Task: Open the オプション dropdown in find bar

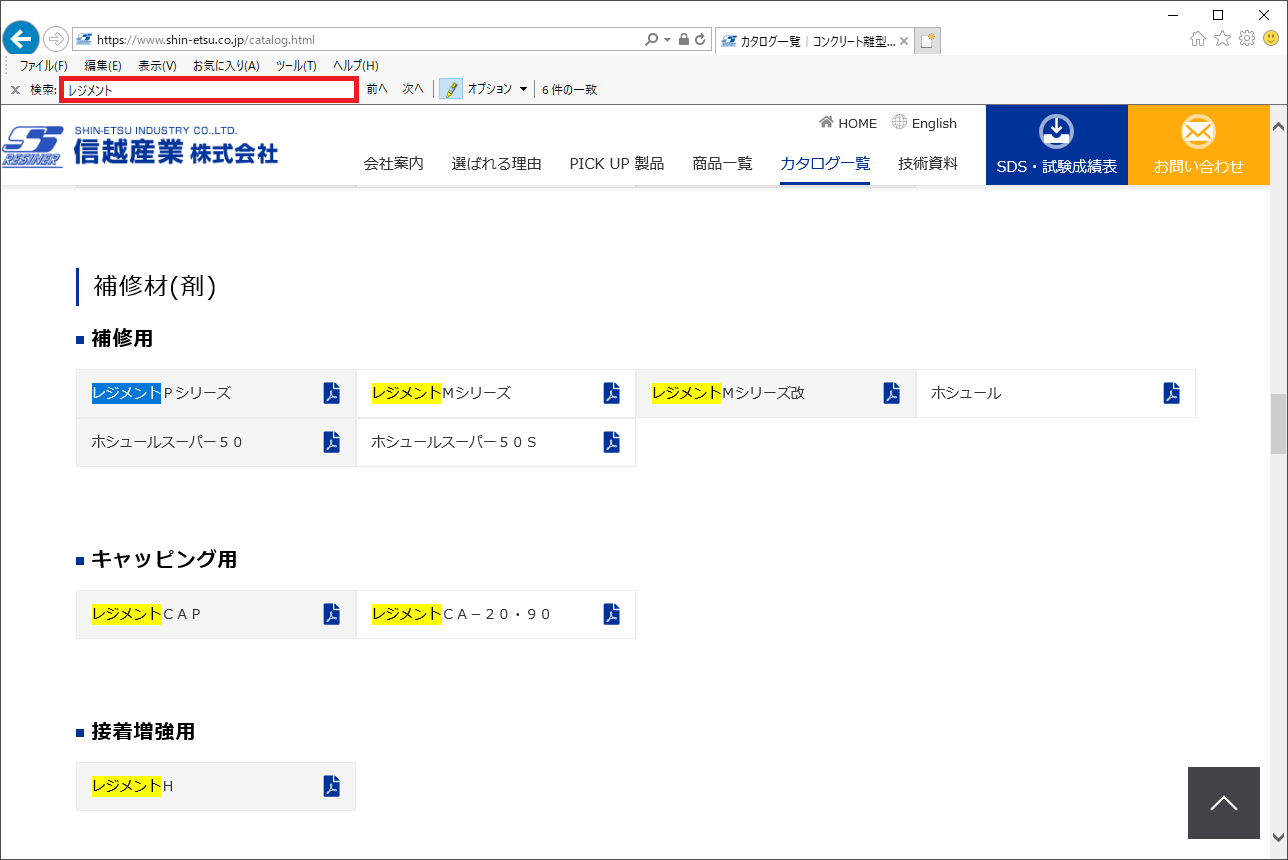Action: click(x=497, y=89)
